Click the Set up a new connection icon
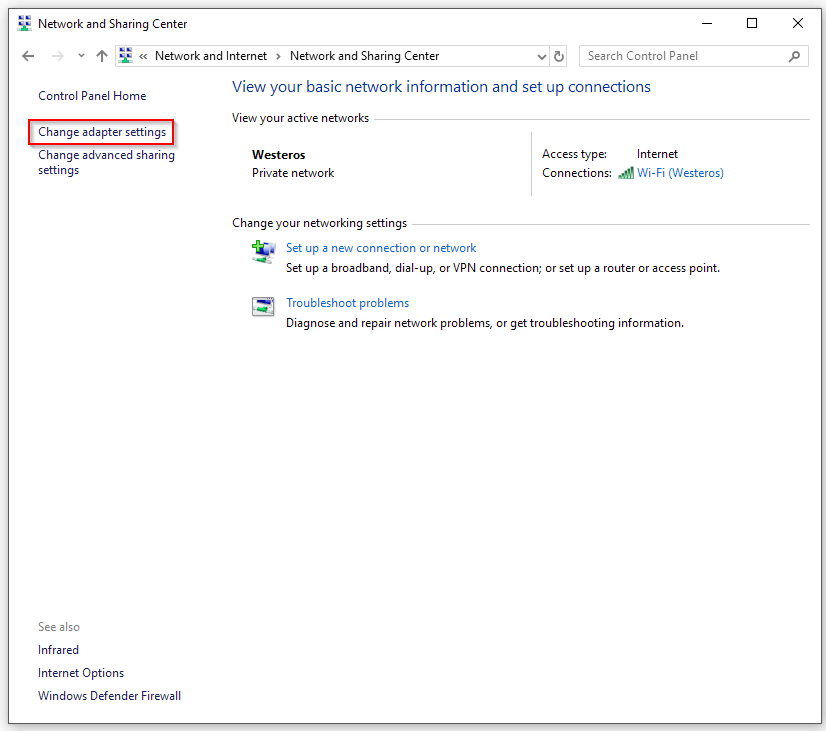Screen dimensions: 826x731 tap(263, 252)
